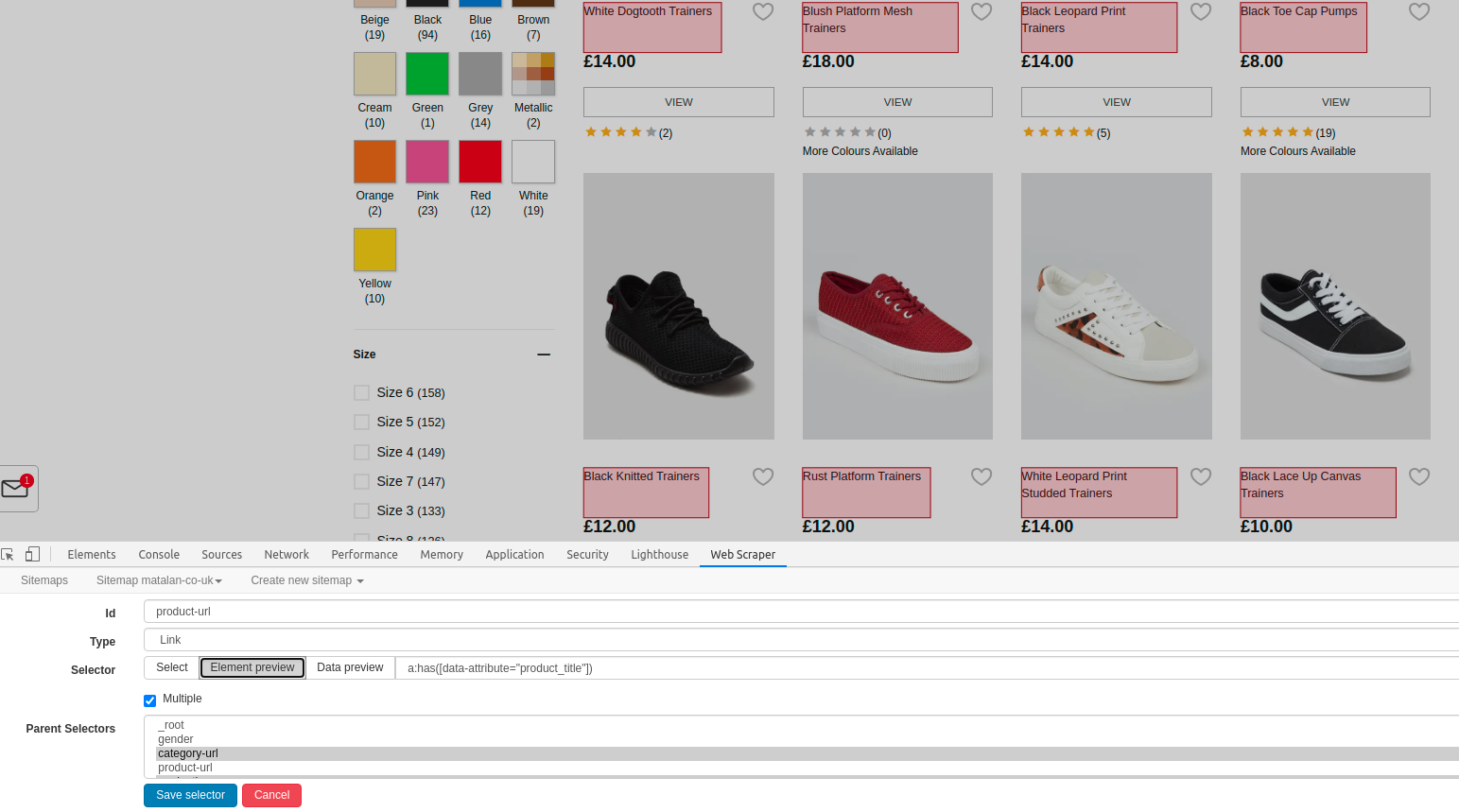
Task: Click VIEW under Black Leopard Print Trainers
Action: [1116, 101]
